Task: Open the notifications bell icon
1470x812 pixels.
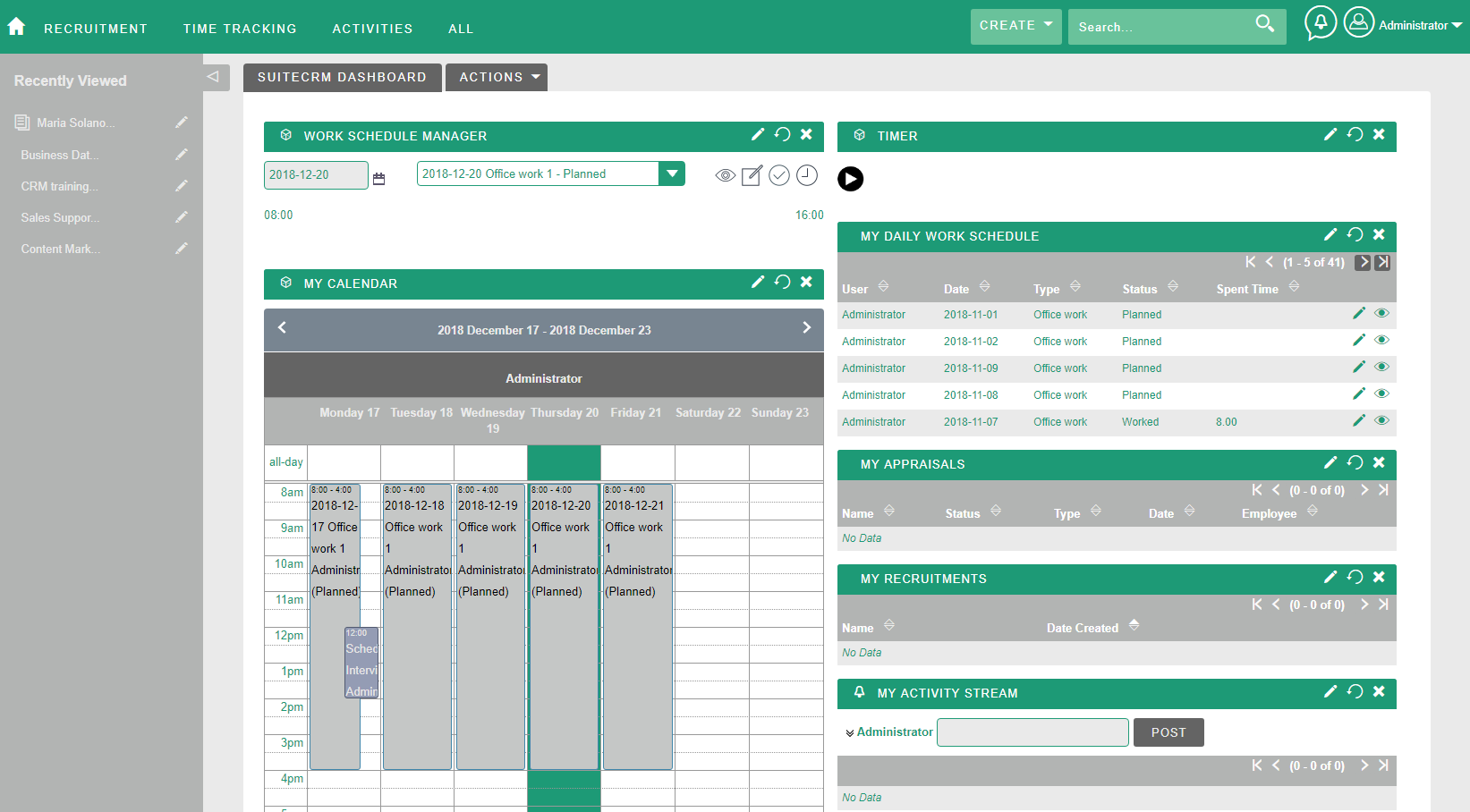Action: click(x=1321, y=23)
